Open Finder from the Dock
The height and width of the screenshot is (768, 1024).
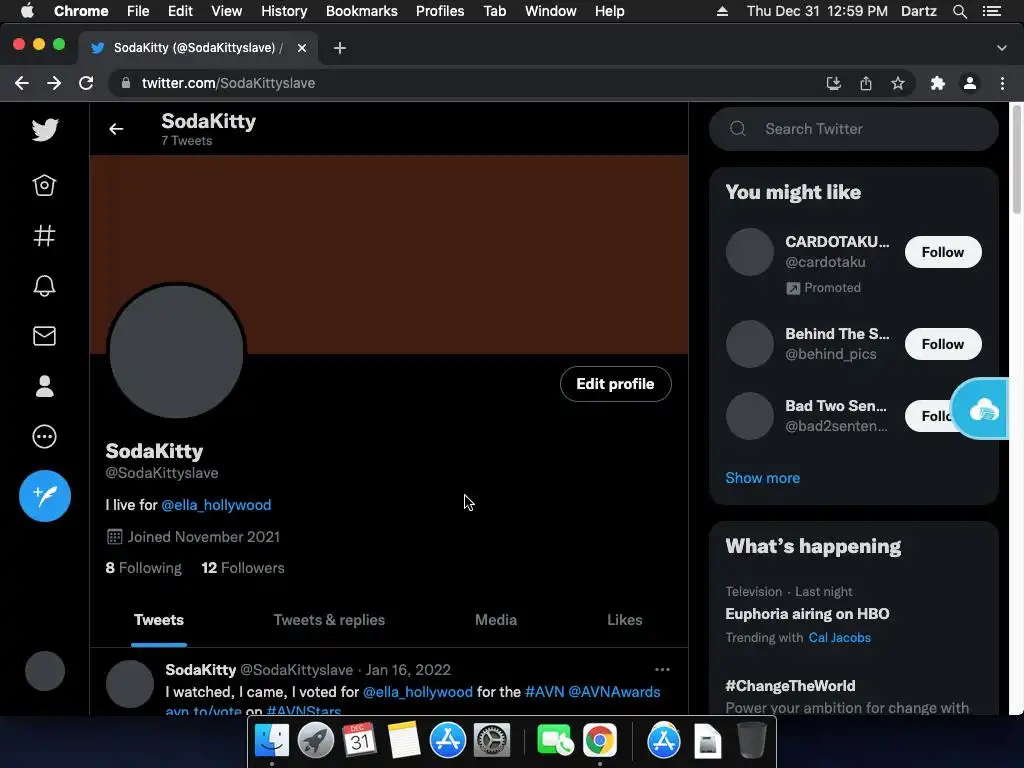click(272, 741)
